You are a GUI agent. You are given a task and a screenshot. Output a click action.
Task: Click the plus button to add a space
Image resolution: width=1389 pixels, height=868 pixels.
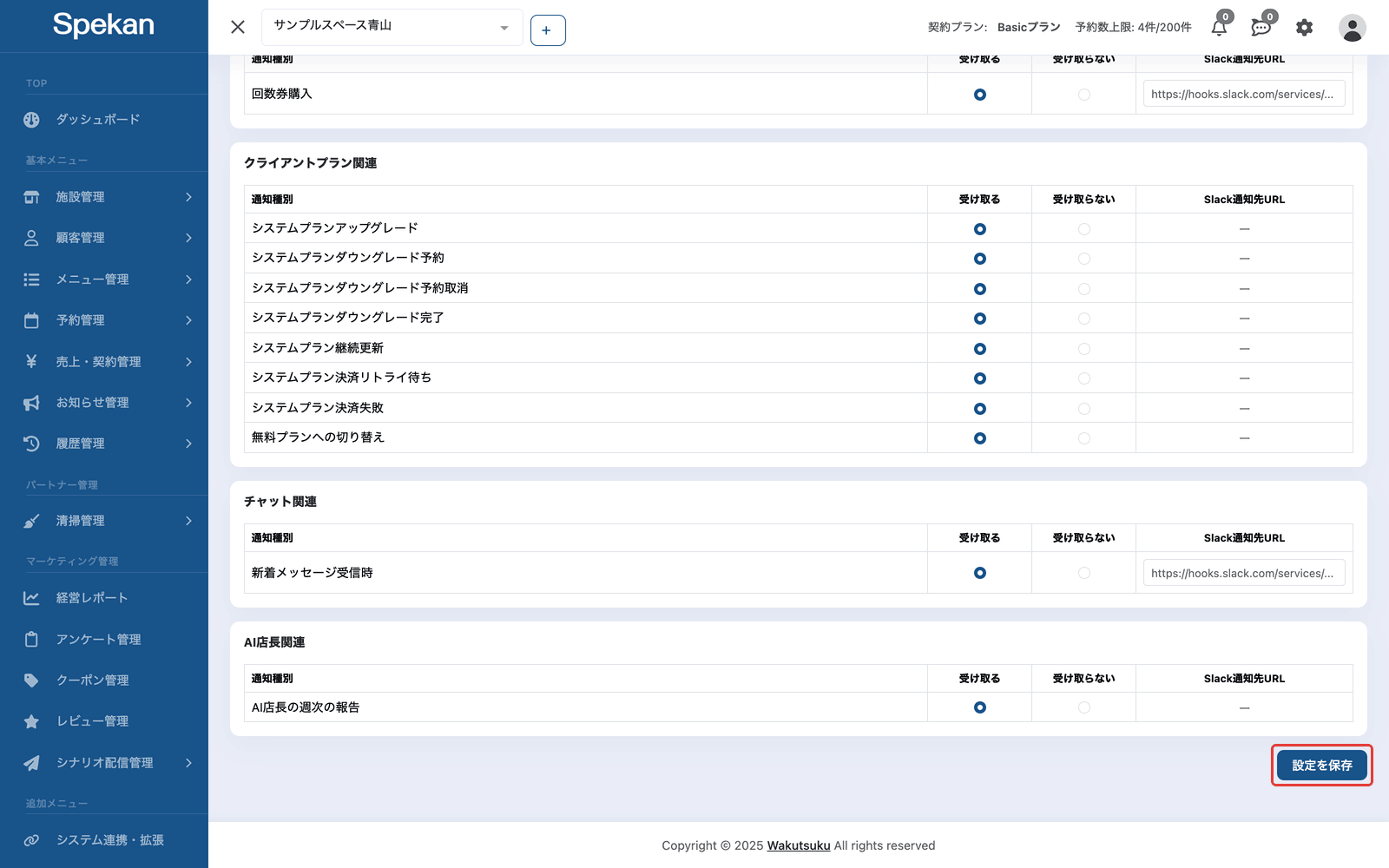[x=548, y=30]
